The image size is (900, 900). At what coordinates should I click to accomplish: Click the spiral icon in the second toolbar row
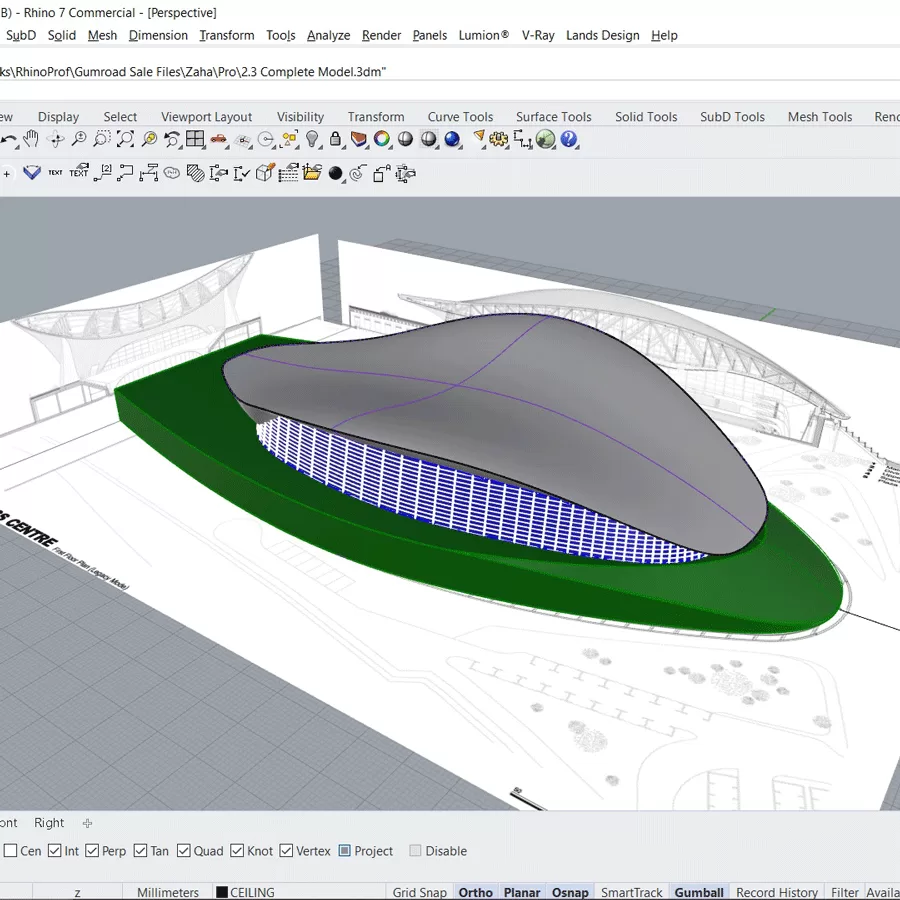point(358,173)
